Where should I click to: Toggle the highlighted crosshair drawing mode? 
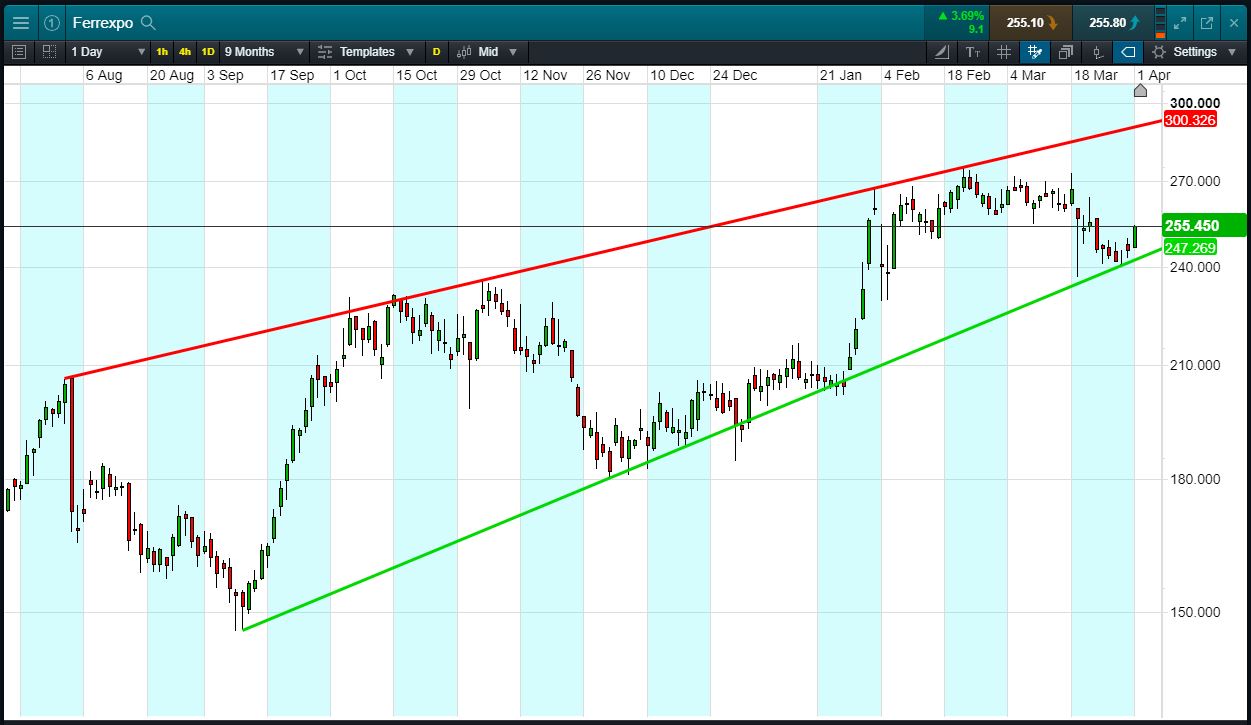point(1035,52)
